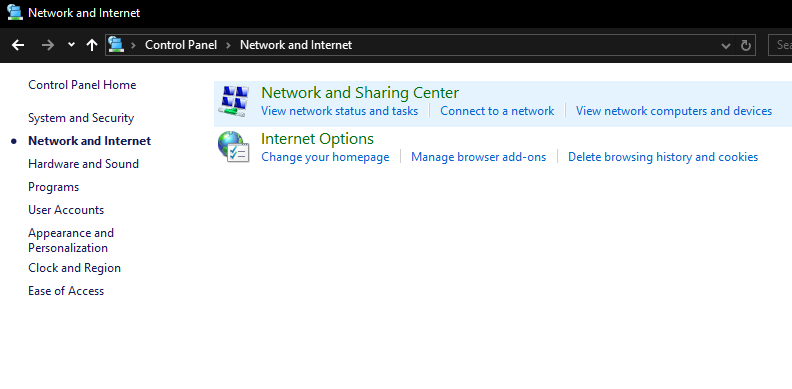Click Change your homepage link
The width and height of the screenshot is (792, 389).
[x=325, y=157]
